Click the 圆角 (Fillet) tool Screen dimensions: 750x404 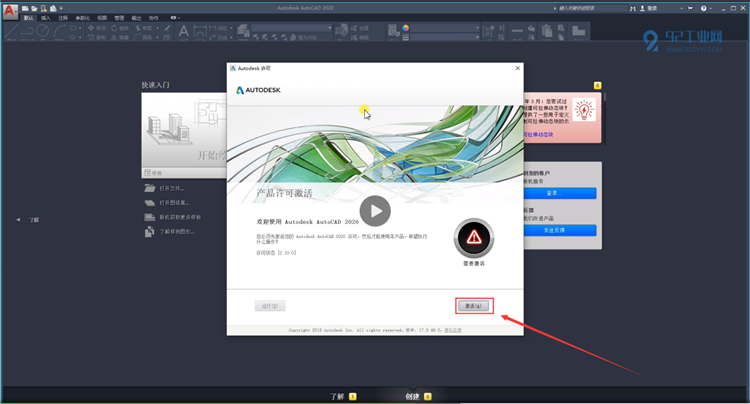(x=143, y=37)
